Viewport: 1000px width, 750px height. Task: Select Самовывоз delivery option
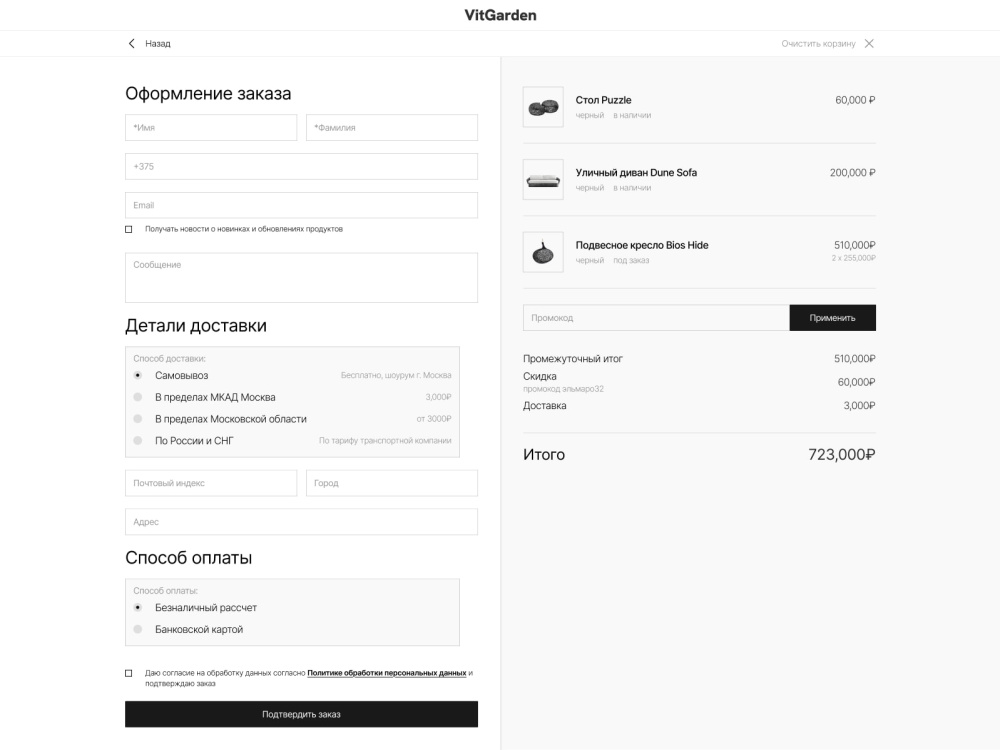pos(138,376)
